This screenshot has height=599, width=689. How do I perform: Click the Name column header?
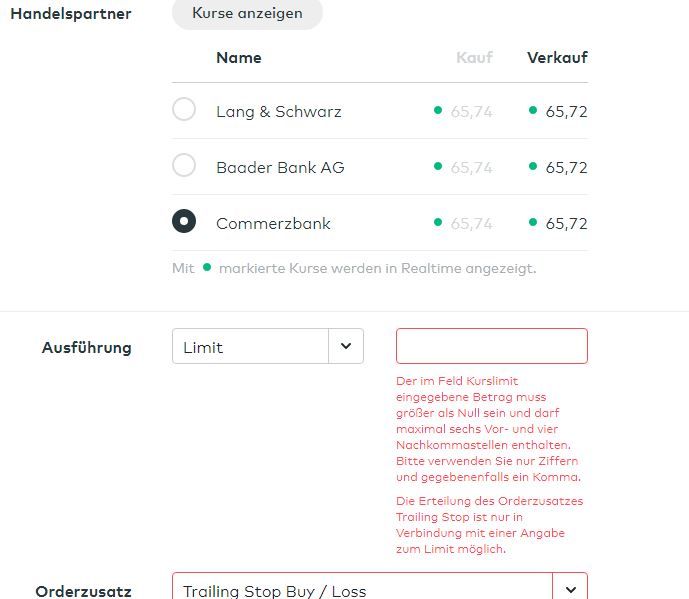click(238, 57)
